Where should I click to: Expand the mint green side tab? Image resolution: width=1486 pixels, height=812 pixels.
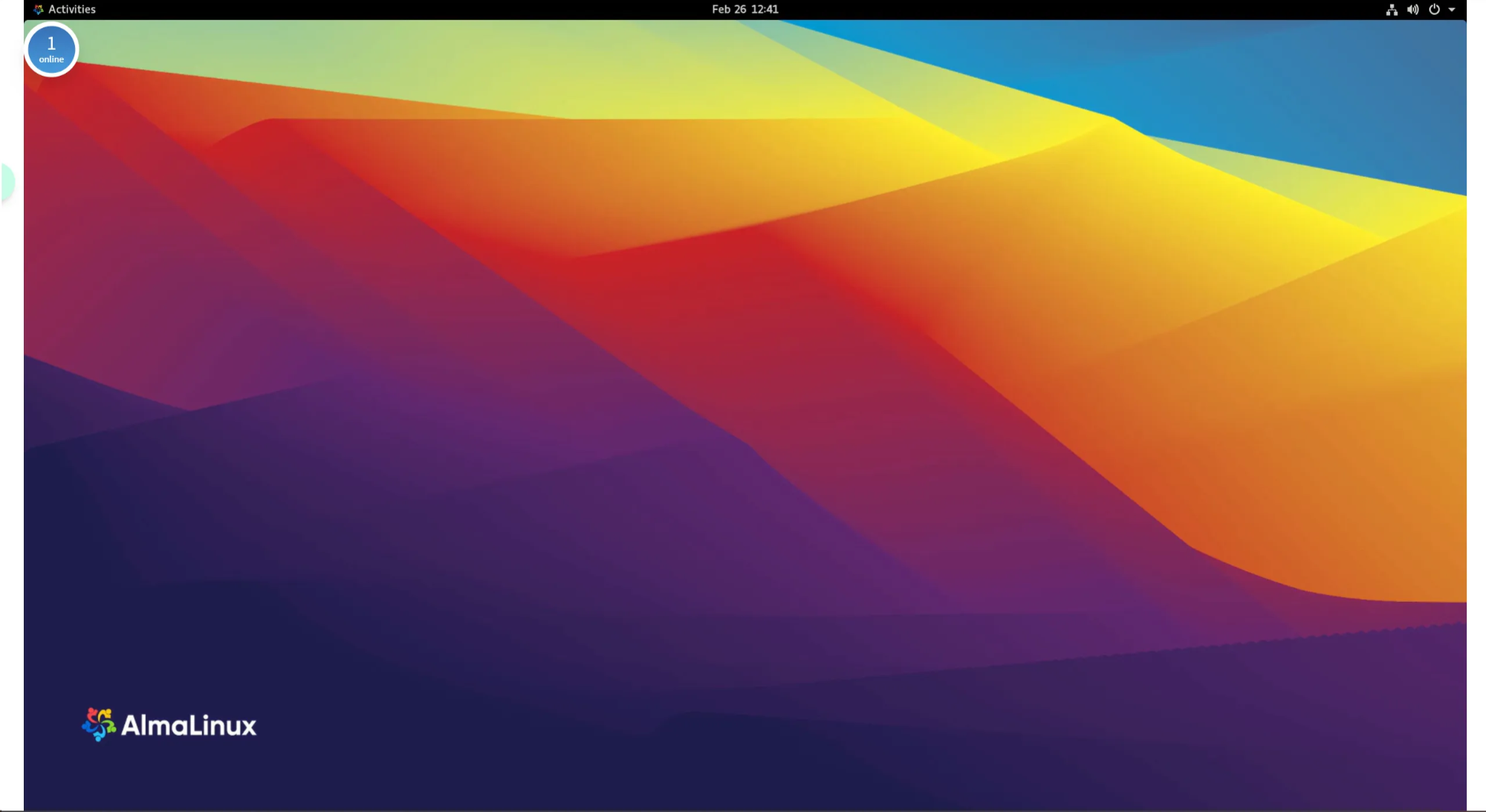coord(7,182)
